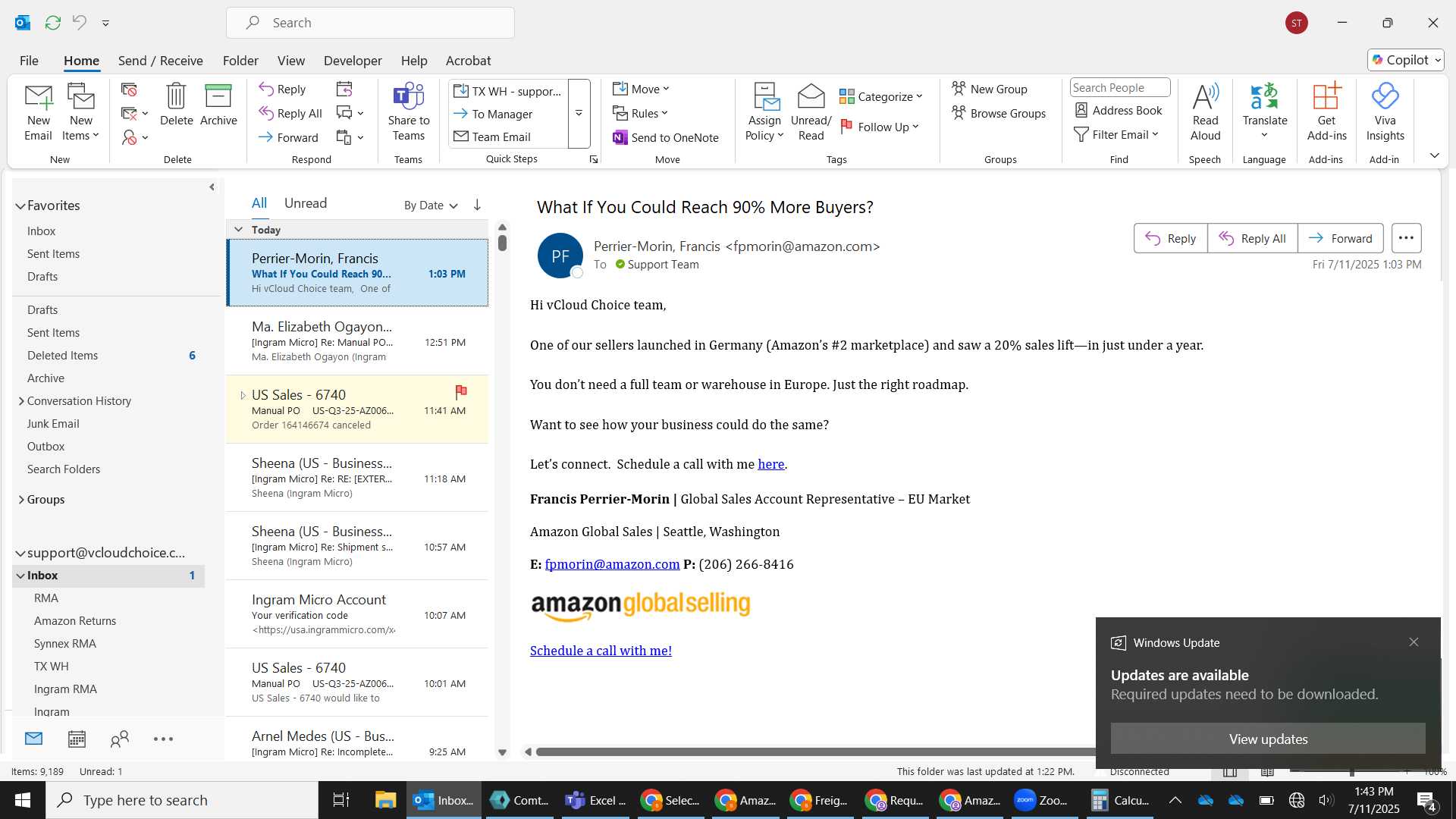Click the message list scrollbar thumb
The image size is (1456, 819).
(x=502, y=243)
